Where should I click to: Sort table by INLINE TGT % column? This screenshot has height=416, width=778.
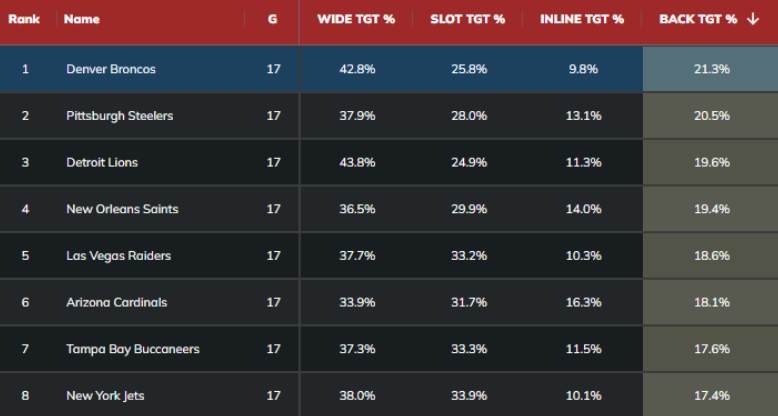[581, 19]
